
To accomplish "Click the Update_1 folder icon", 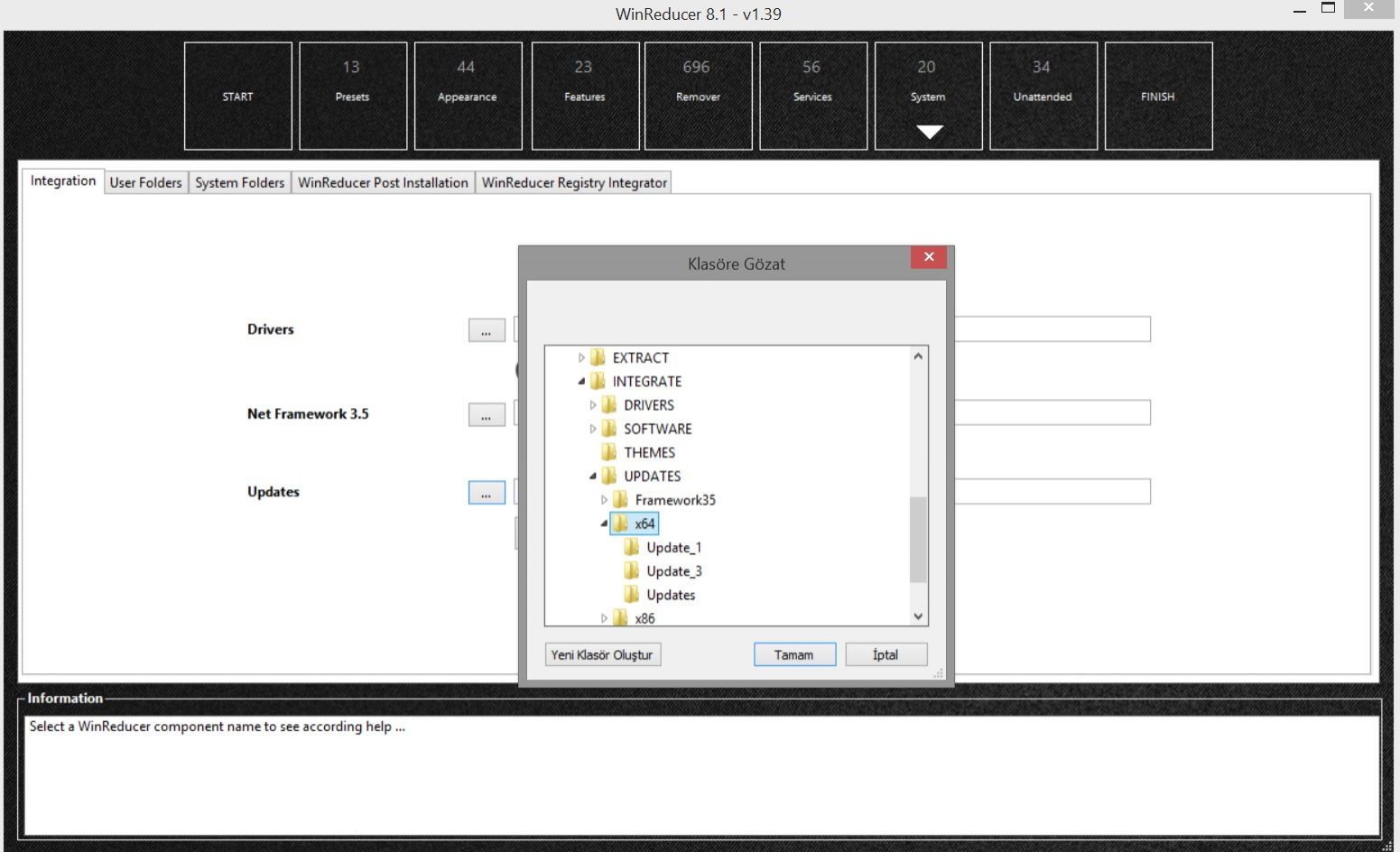I will (x=632, y=547).
